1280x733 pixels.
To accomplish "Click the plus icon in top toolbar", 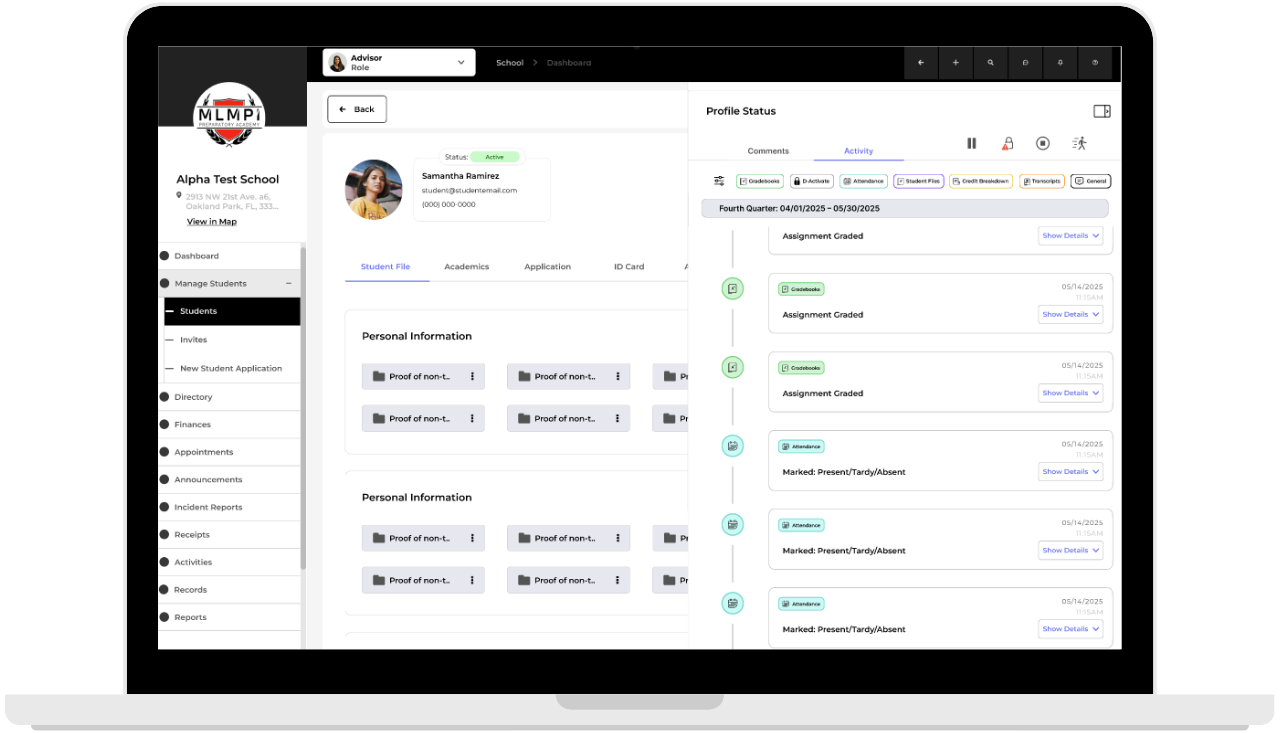I will coord(955,63).
